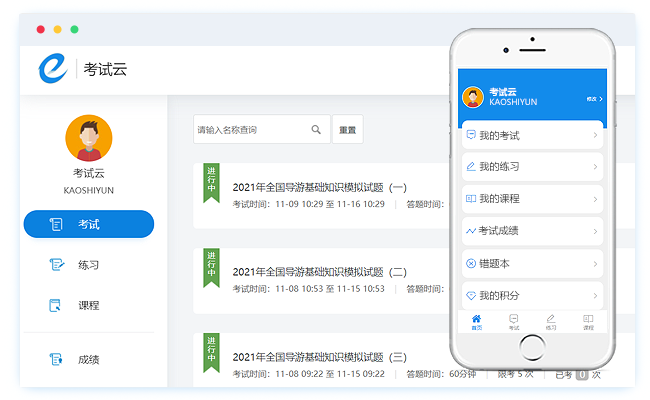650x400 pixels.
Task: Click the magnifier search icon
Action: pyautogui.click(x=316, y=129)
